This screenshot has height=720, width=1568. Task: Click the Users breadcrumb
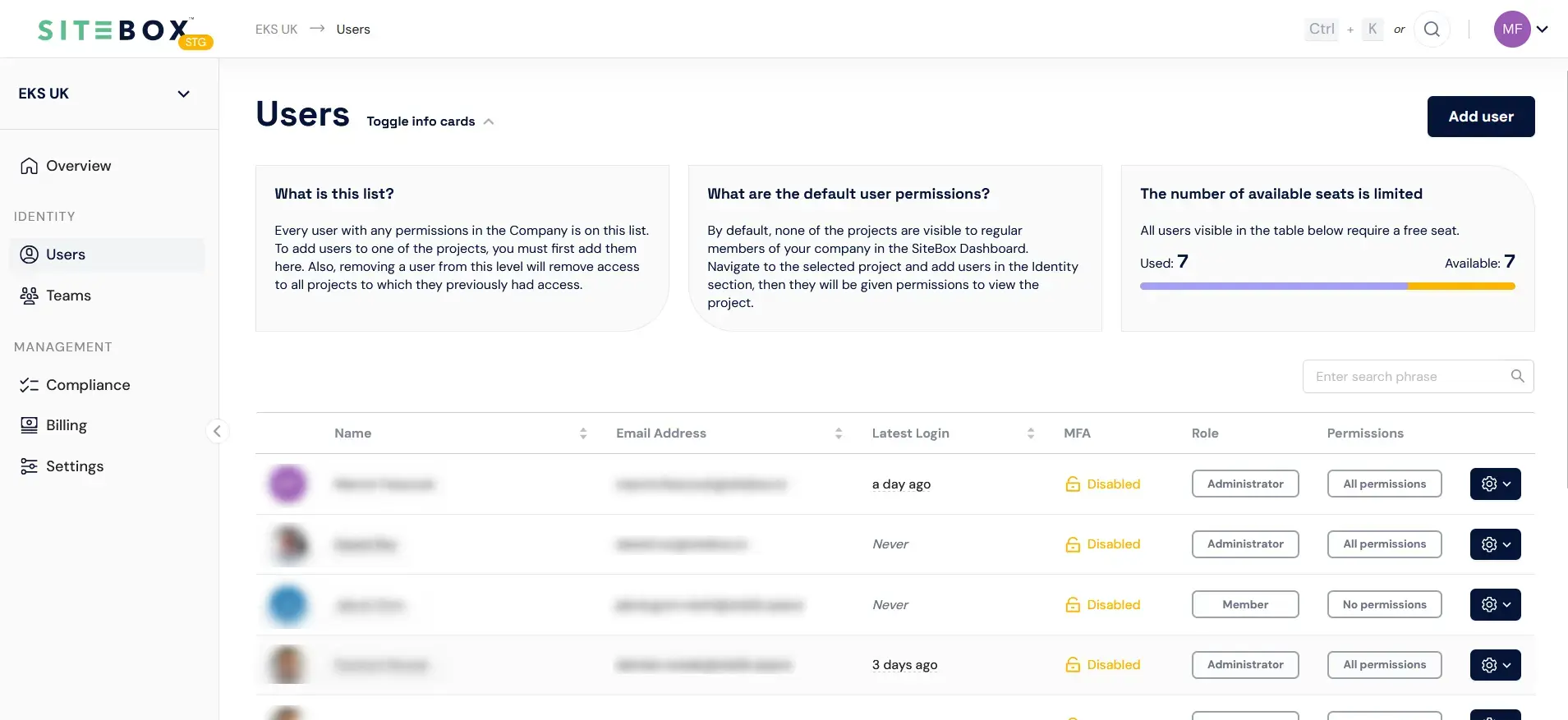coord(353,30)
